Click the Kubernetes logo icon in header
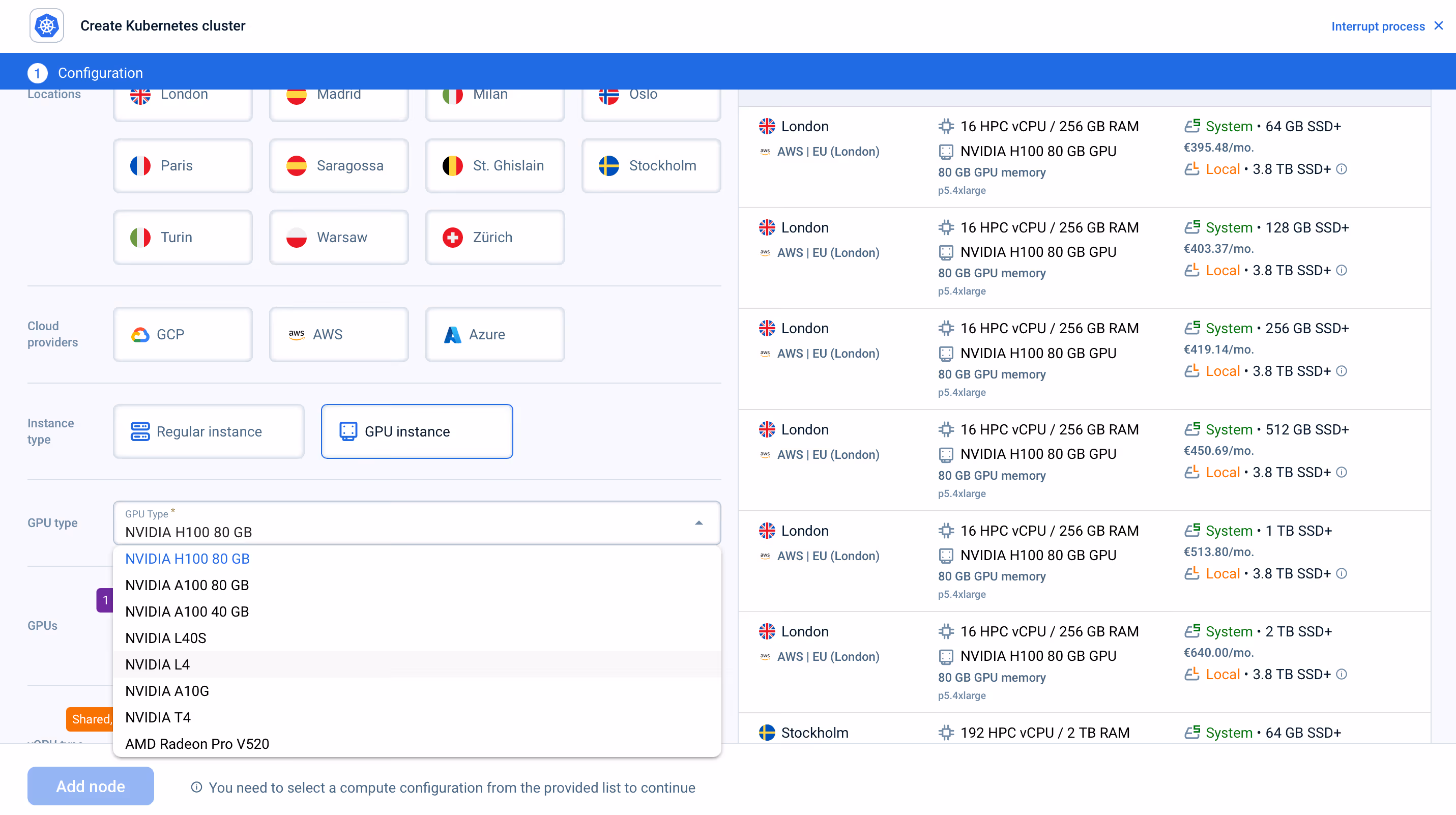Viewport: 1456px width, 815px height. (46, 25)
